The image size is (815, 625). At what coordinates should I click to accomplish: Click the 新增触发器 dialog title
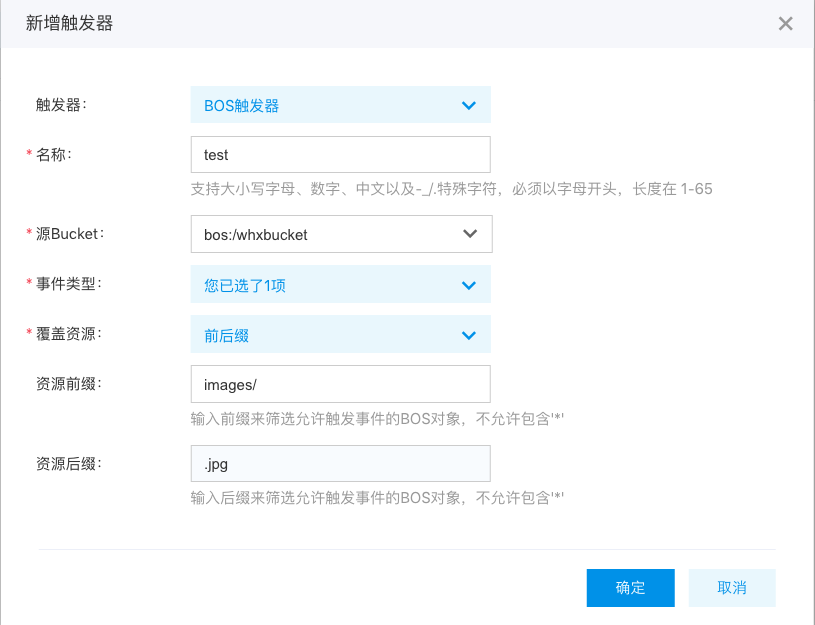click(69, 23)
